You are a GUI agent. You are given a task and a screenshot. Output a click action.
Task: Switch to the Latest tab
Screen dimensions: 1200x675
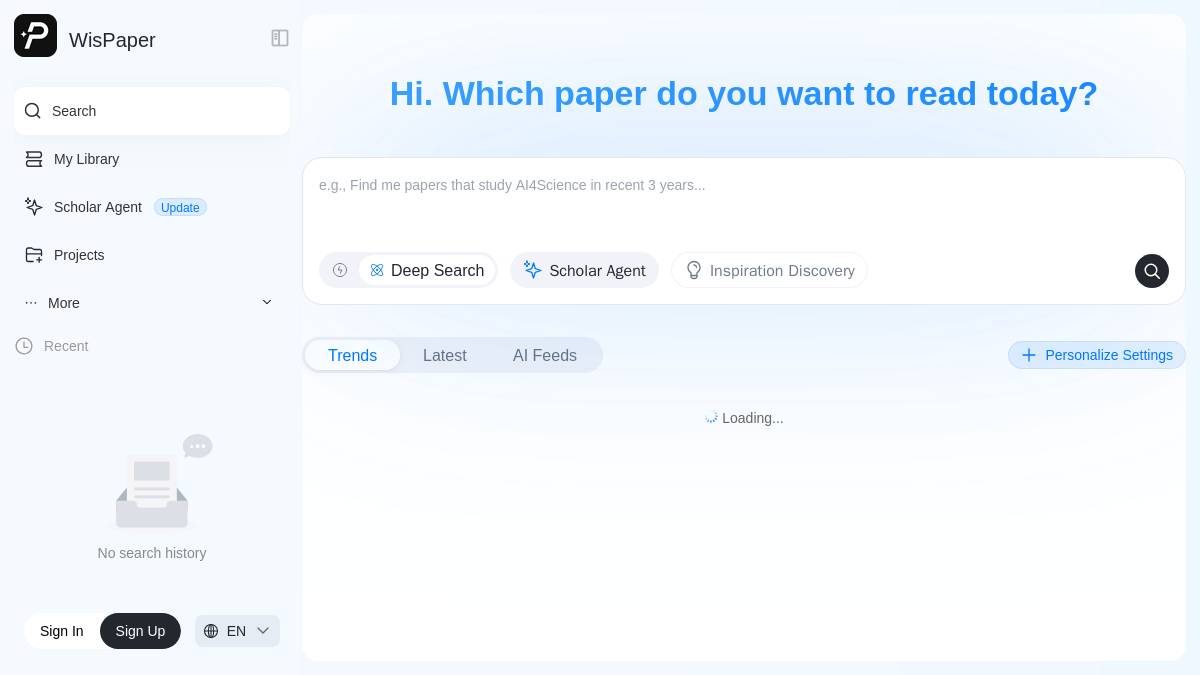[445, 355]
